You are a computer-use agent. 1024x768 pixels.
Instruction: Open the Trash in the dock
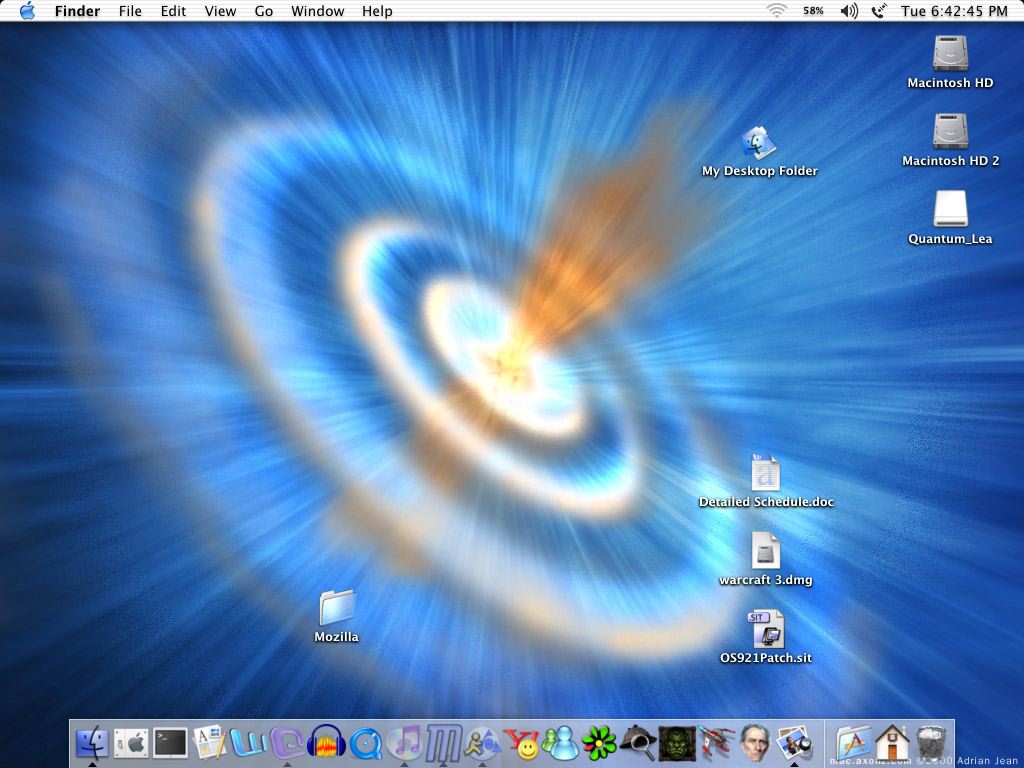(x=931, y=743)
